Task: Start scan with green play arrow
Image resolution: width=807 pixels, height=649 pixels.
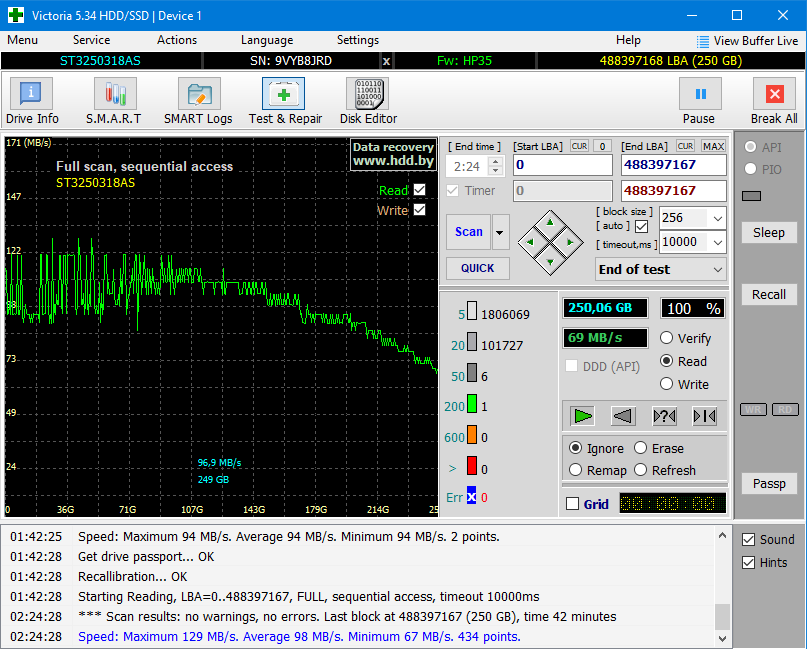Action: coord(583,416)
